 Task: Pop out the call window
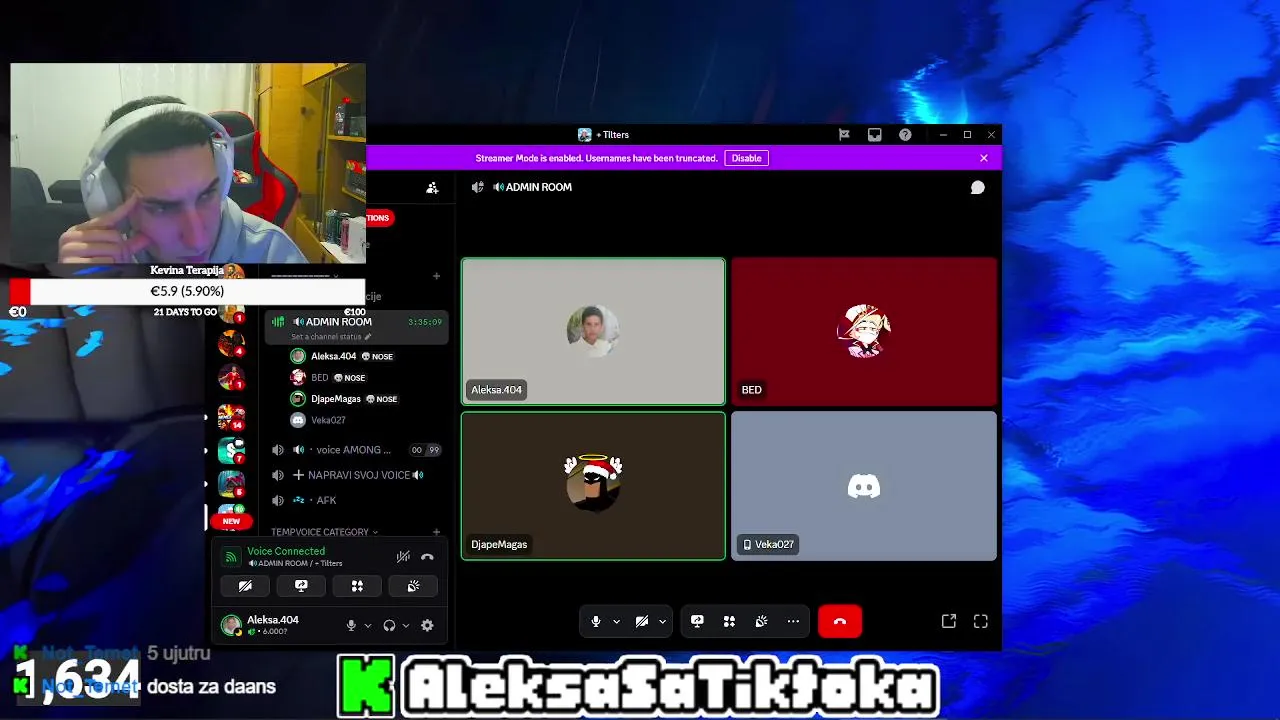949,621
